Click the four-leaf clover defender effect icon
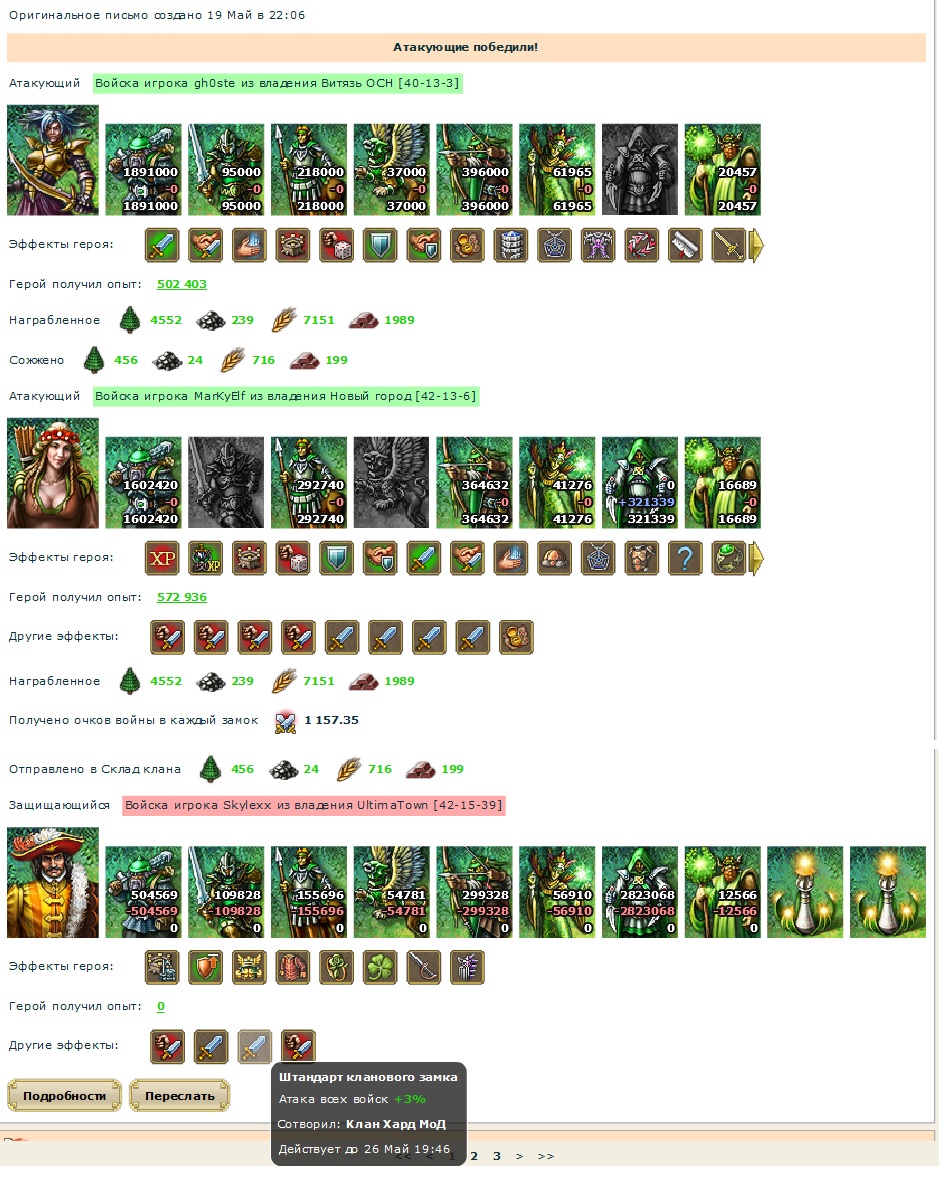Screen dimensions: 940x1197 click(380, 967)
